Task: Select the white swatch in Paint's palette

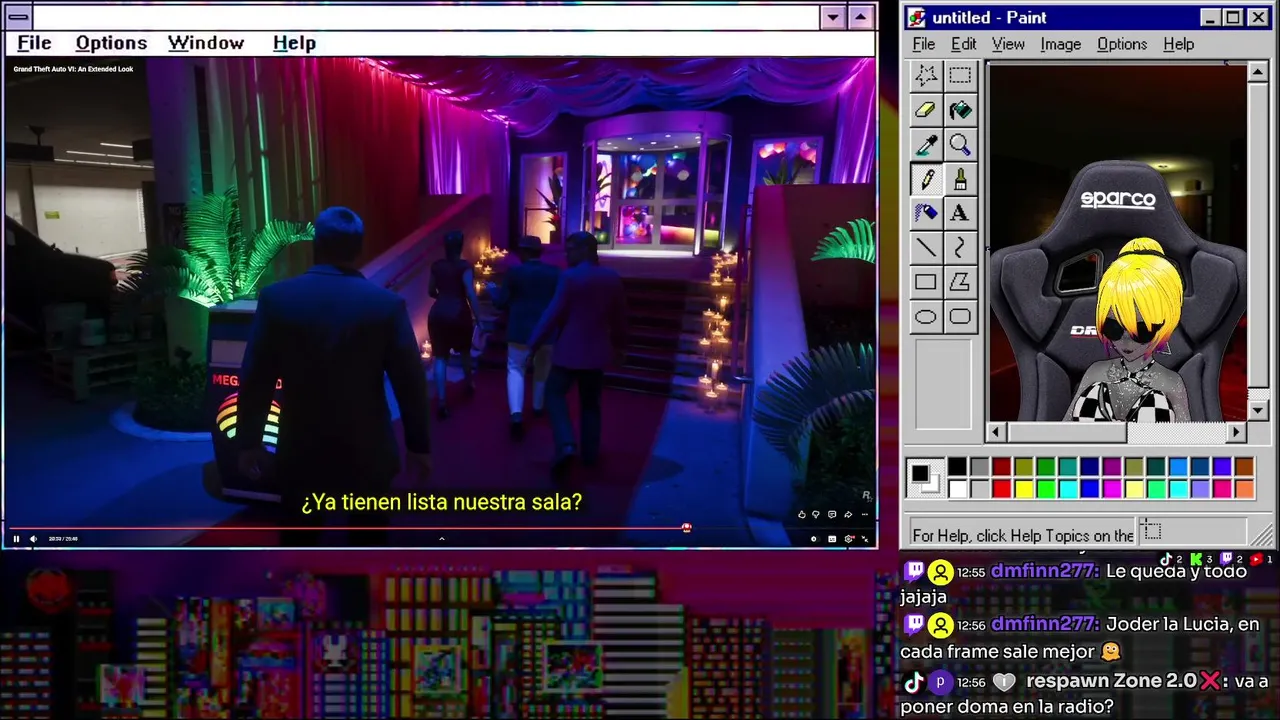Action: point(957,489)
